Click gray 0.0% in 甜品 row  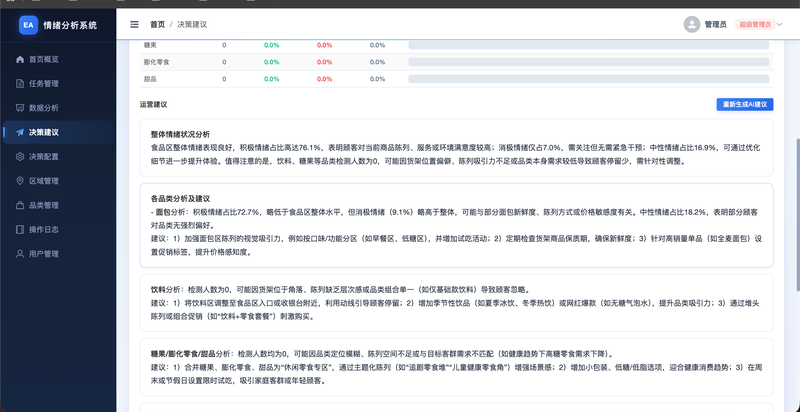click(378, 79)
